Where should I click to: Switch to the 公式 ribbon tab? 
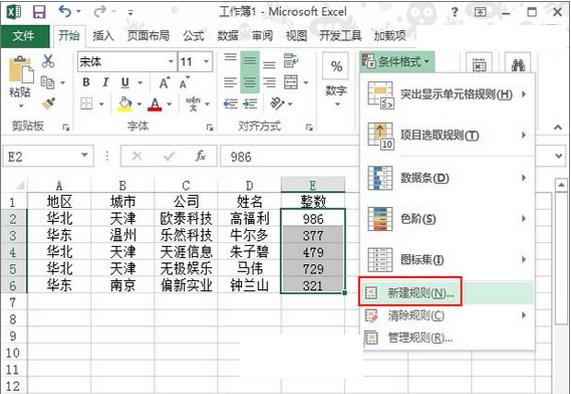click(x=193, y=36)
